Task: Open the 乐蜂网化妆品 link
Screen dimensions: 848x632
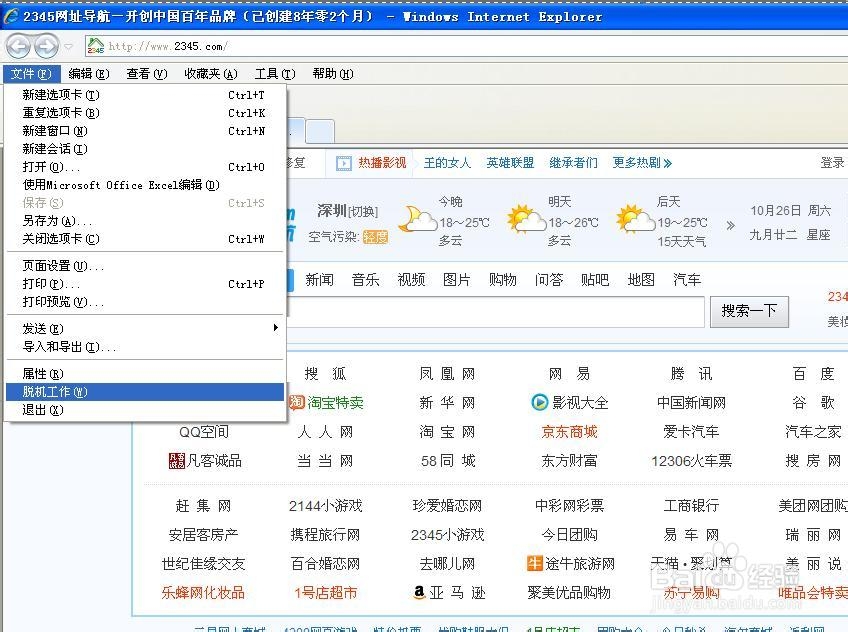Action: click(x=203, y=593)
